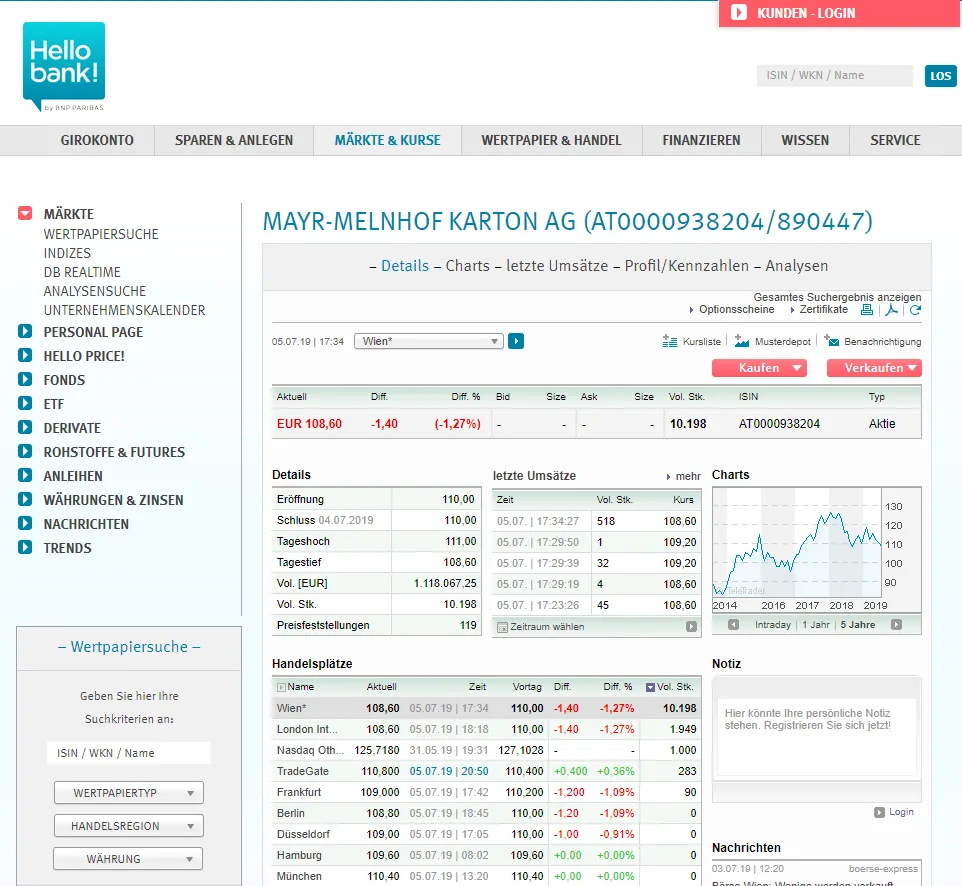Image resolution: width=962 pixels, height=886 pixels.
Task: Expand the ETF sidebar section
Action: coord(25,403)
